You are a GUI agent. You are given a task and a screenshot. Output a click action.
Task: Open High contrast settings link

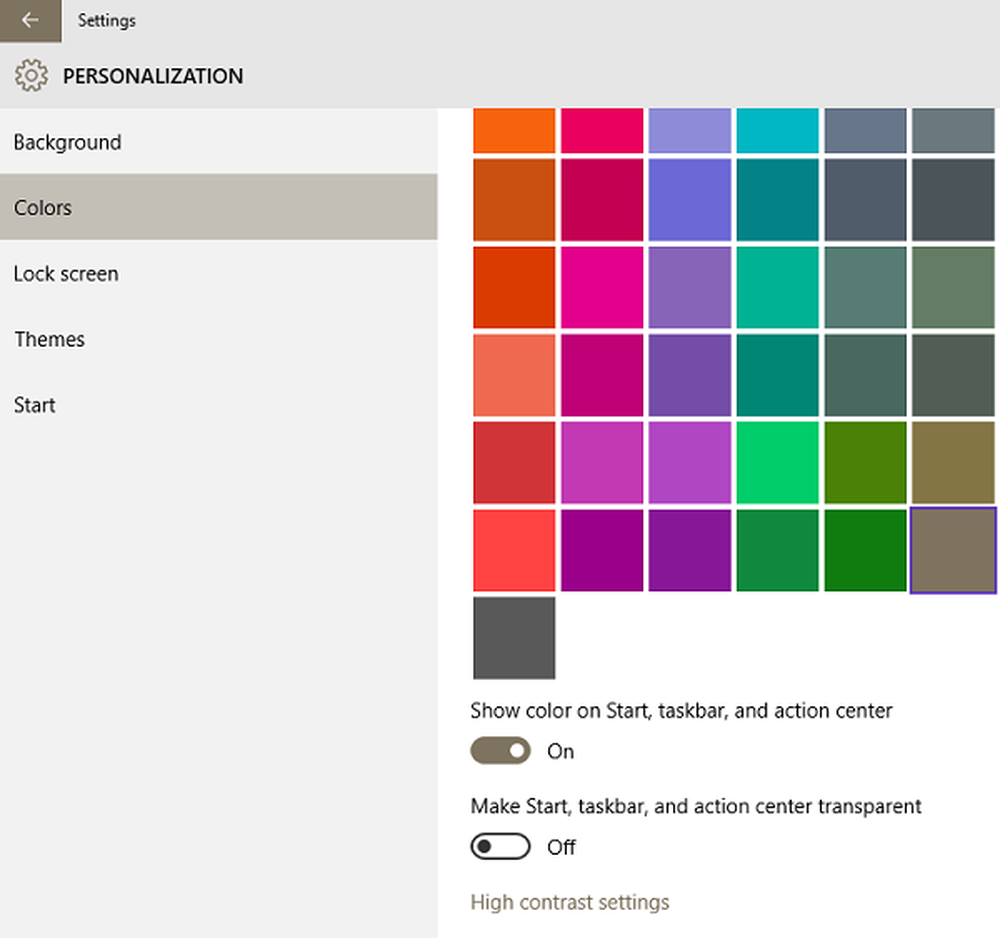tap(570, 902)
